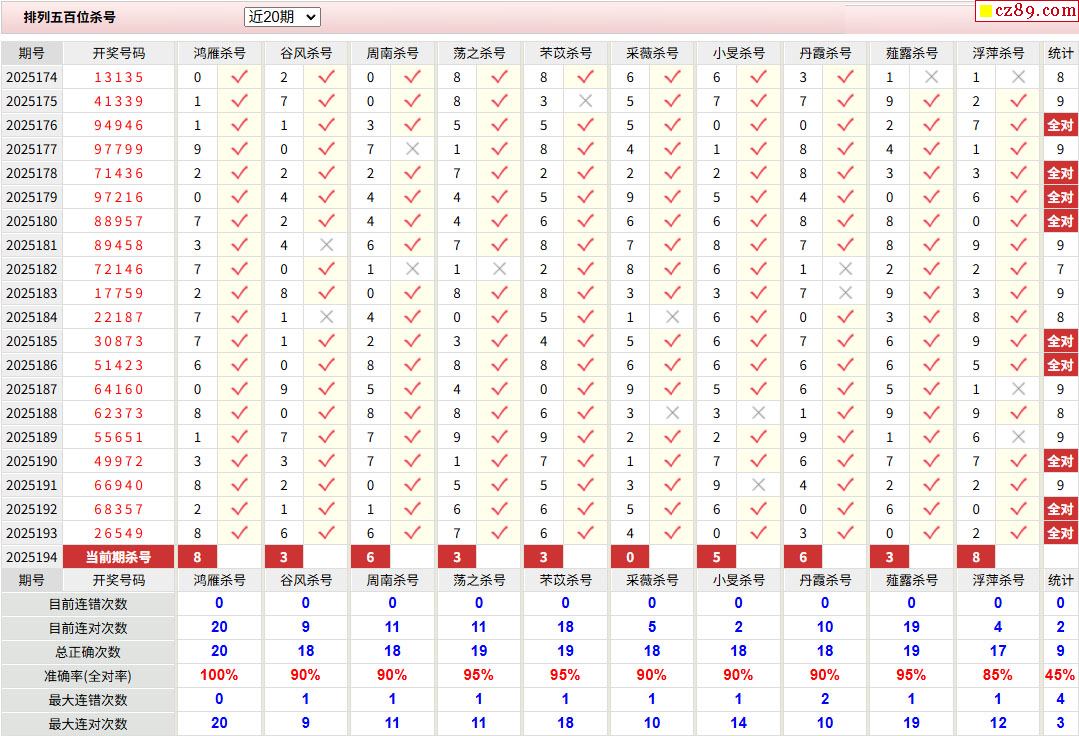Click the grey X in 谷风 column, row 2025181
The image size is (1079, 736).
point(326,245)
